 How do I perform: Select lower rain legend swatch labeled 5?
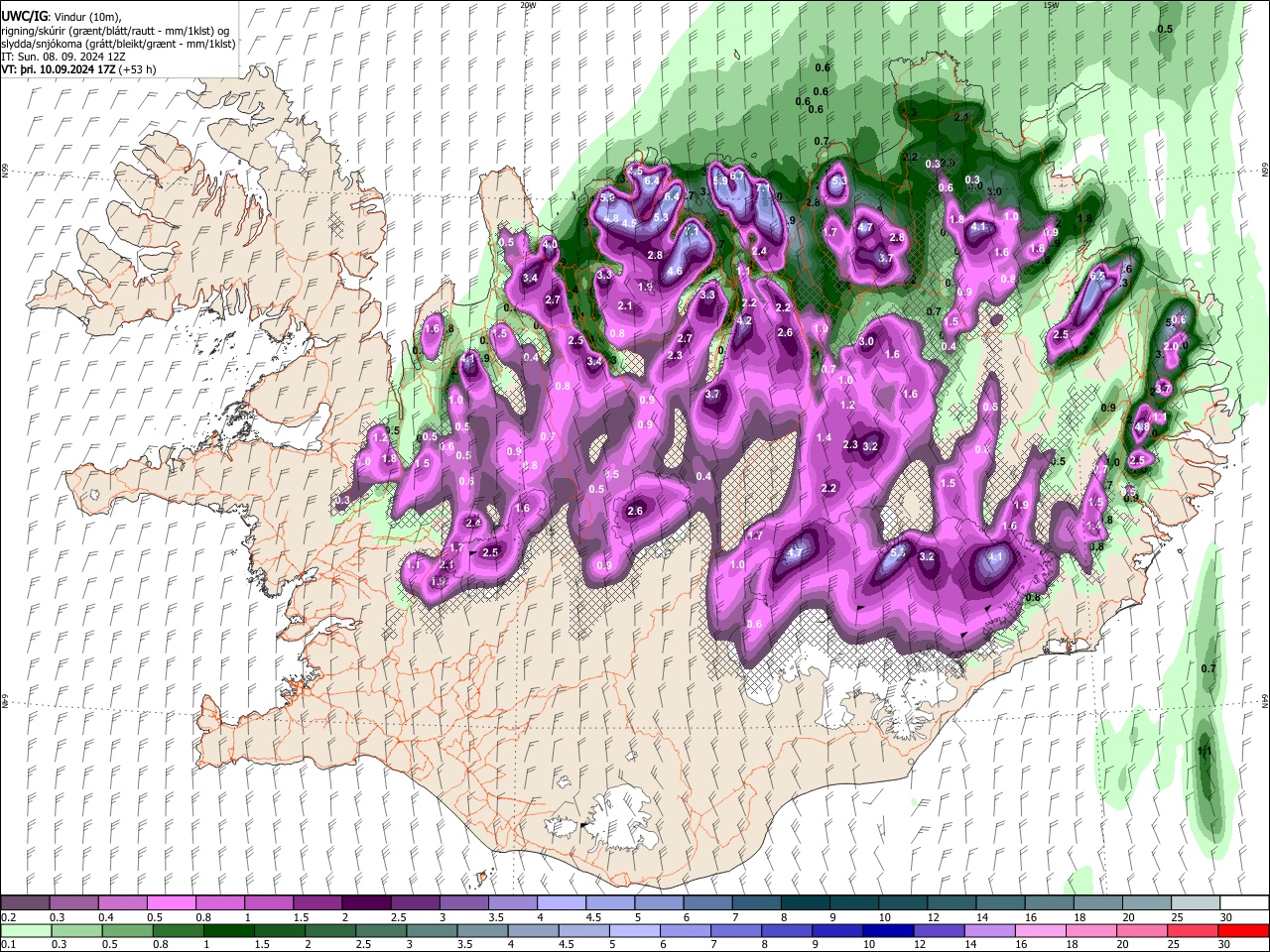point(635,930)
